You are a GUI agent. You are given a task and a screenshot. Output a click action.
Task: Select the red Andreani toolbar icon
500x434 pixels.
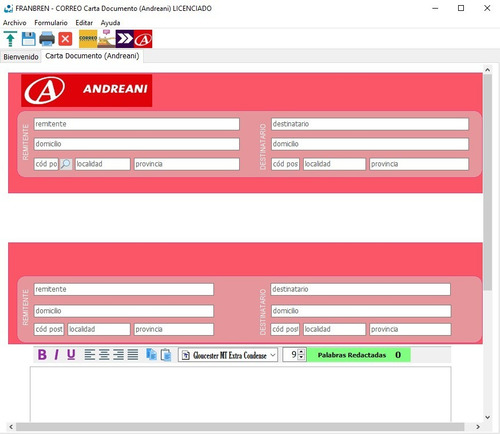point(143,39)
